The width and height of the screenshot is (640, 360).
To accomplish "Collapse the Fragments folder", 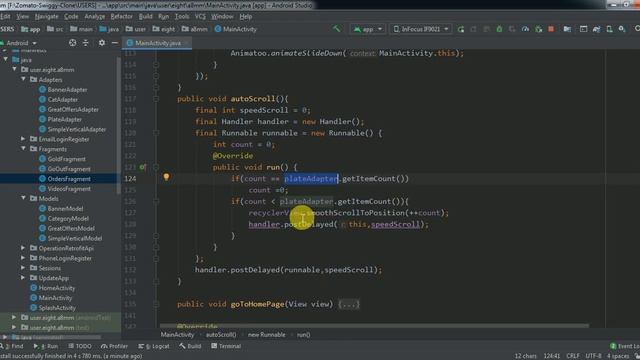I will pos(23,149).
